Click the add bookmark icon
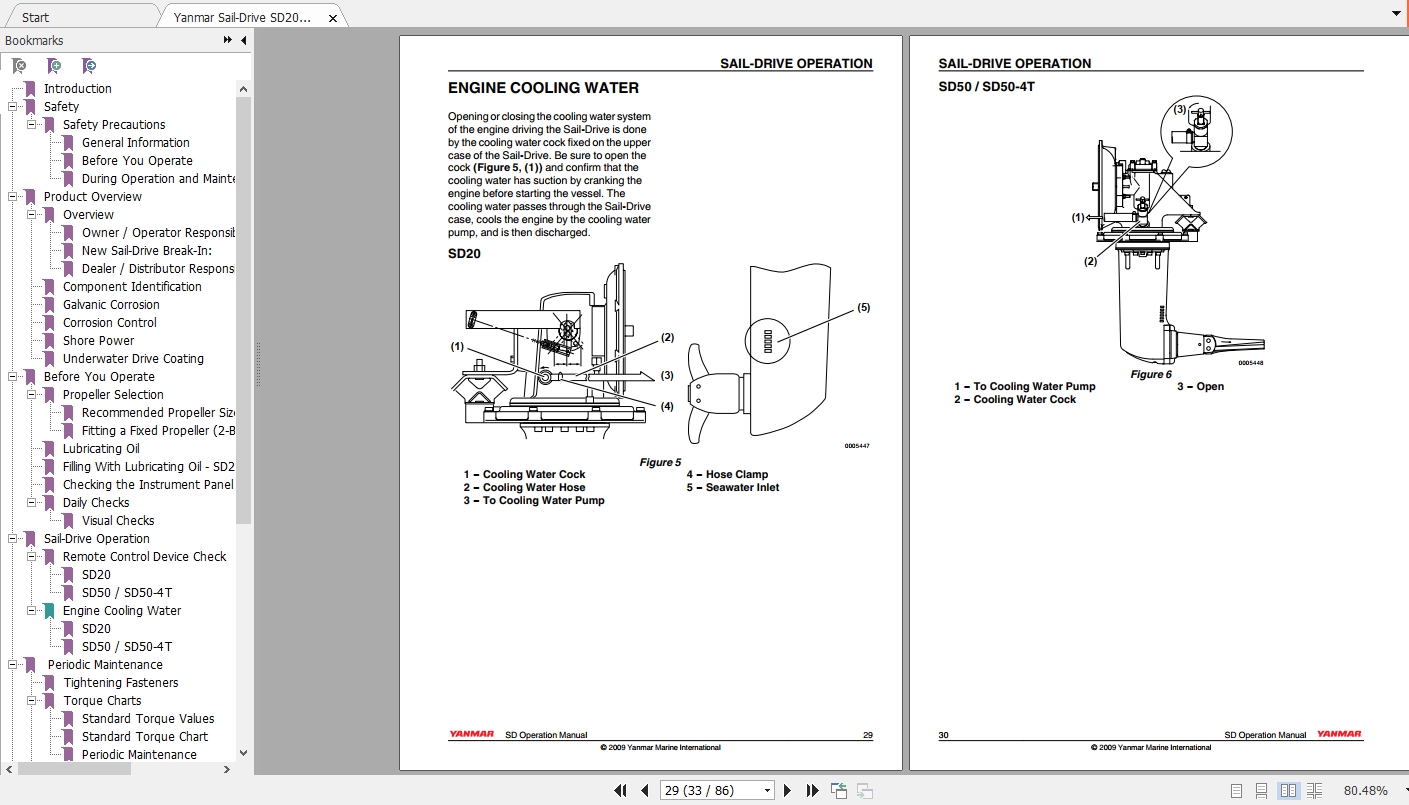This screenshot has height=805, width=1409. coord(53,65)
